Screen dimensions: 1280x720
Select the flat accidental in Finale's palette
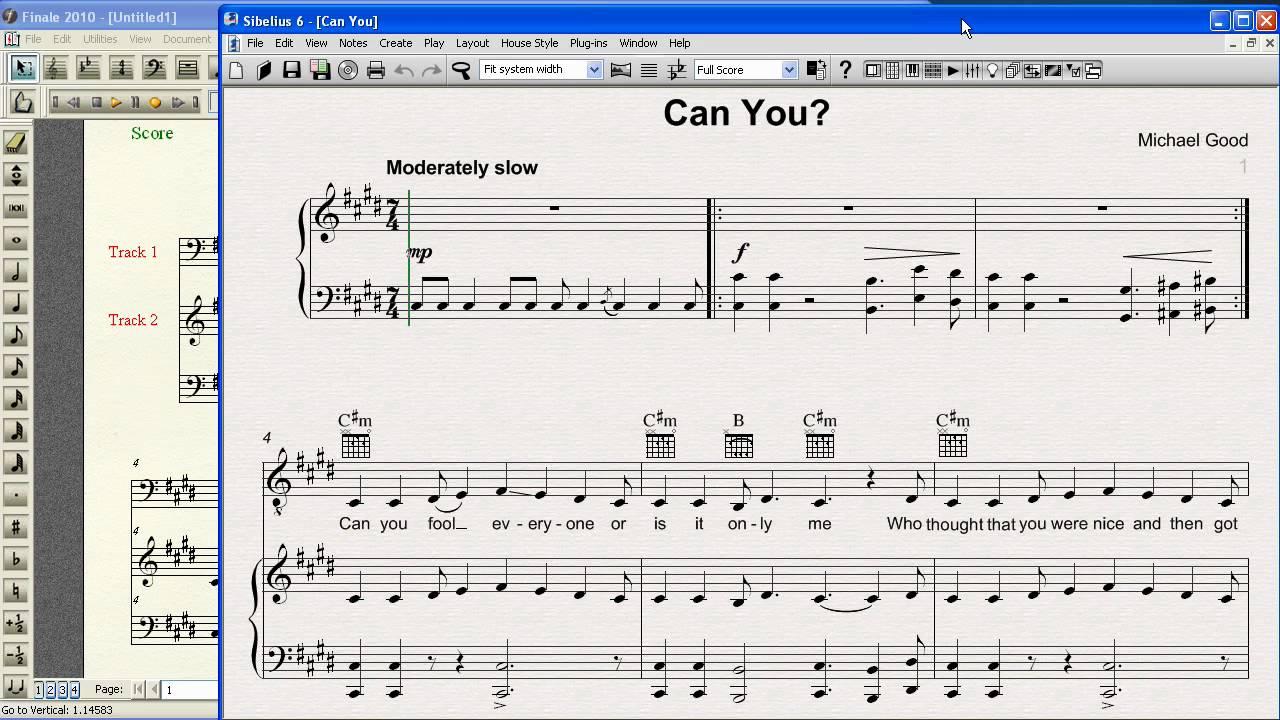coord(16,559)
